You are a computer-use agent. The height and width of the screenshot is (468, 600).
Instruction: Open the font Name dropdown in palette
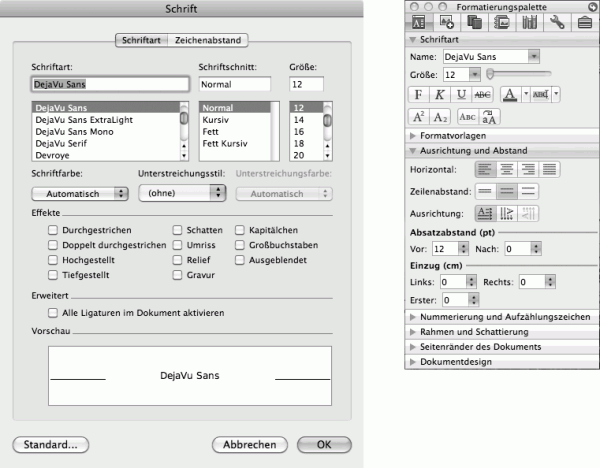pos(533,57)
